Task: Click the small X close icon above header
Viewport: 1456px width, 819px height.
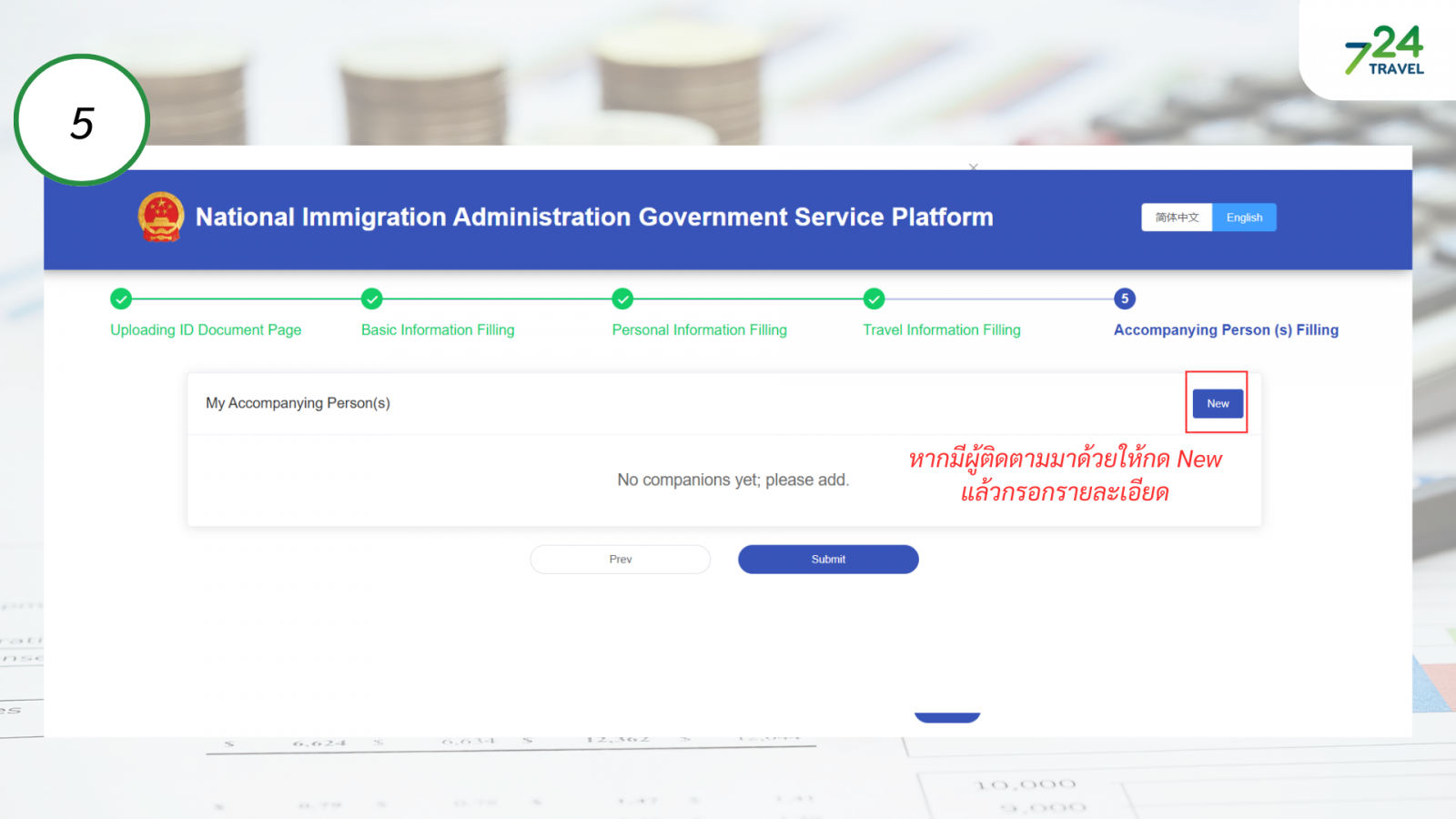Action: pyautogui.click(x=974, y=167)
